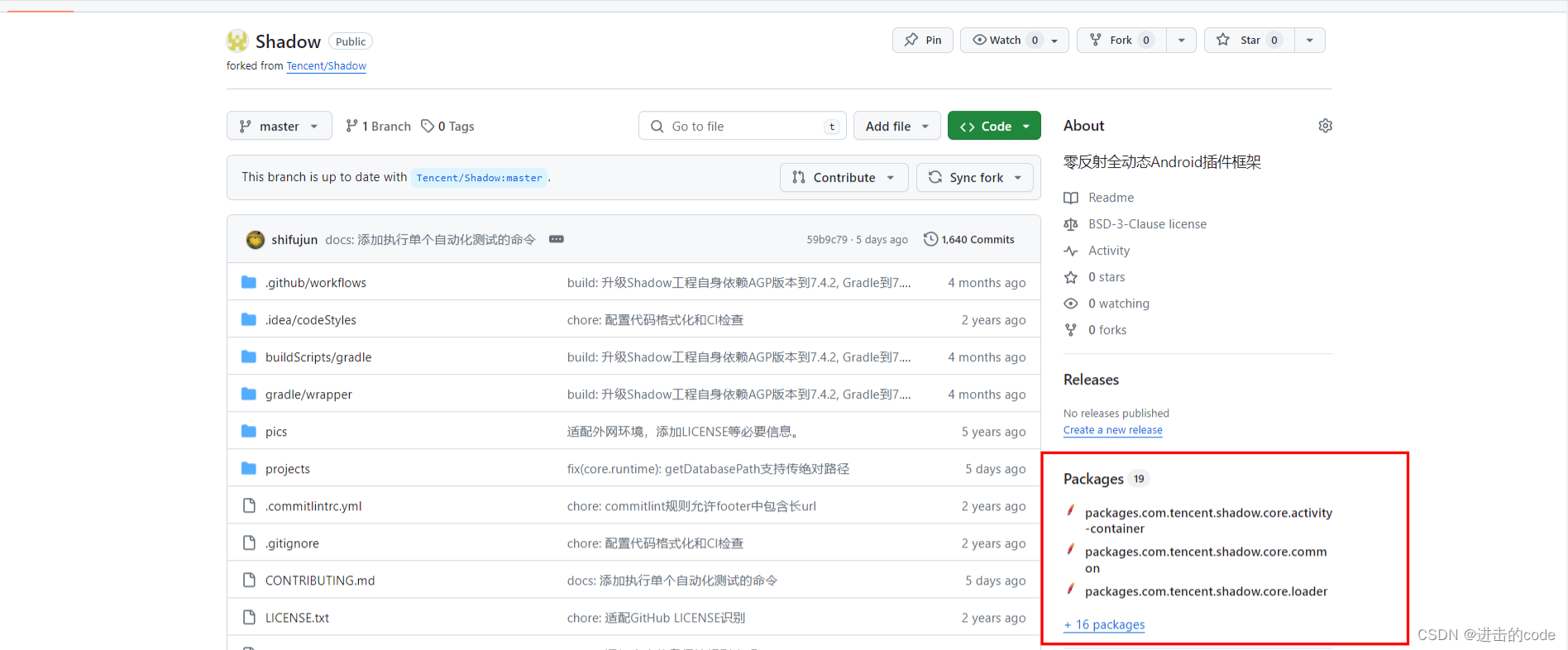Open shifujun's avatar on latest commit

coord(256,239)
